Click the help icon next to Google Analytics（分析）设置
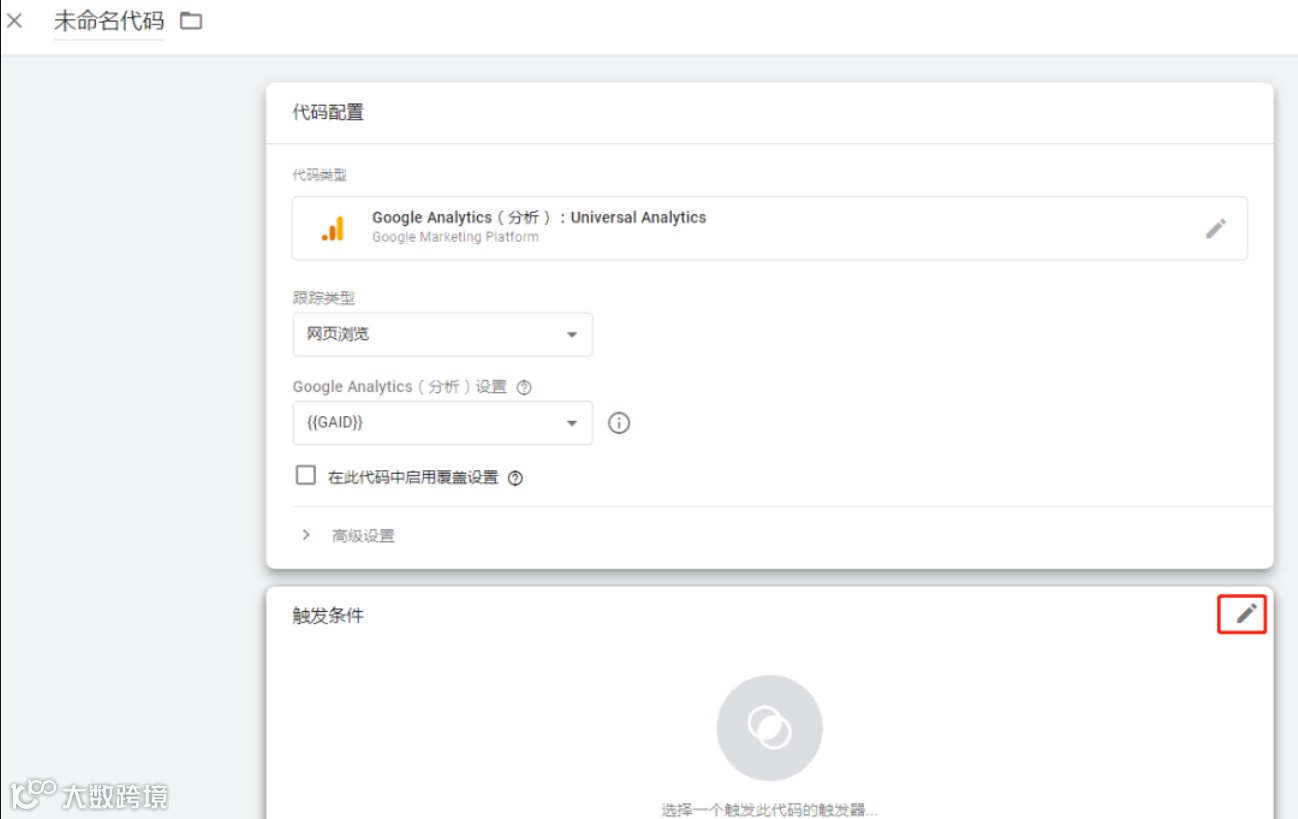1298x819 pixels. pos(524,387)
